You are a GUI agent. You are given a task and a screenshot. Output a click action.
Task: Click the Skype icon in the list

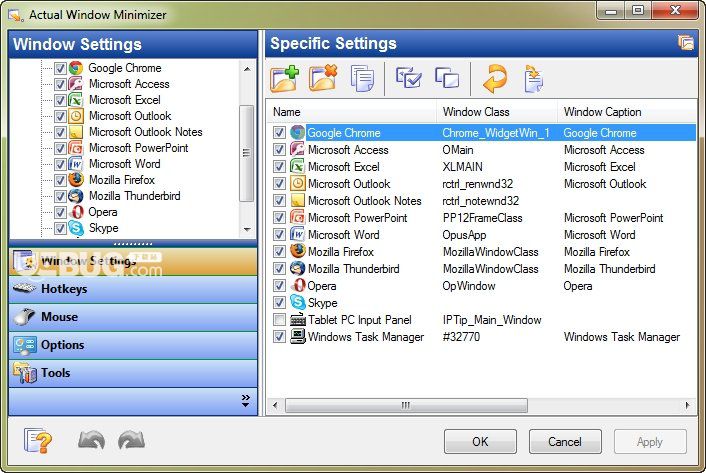click(297, 302)
